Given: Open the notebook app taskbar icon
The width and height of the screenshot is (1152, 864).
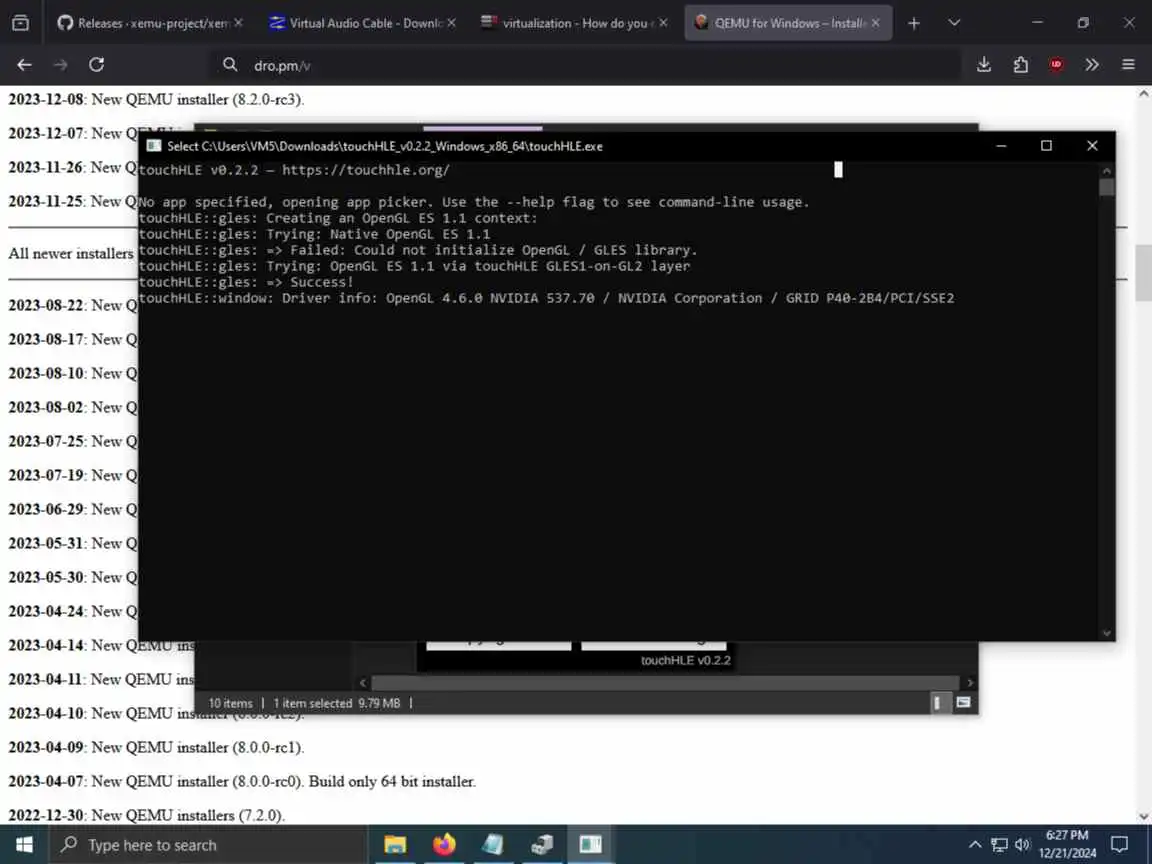Looking at the screenshot, I should pyautogui.click(x=493, y=844).
